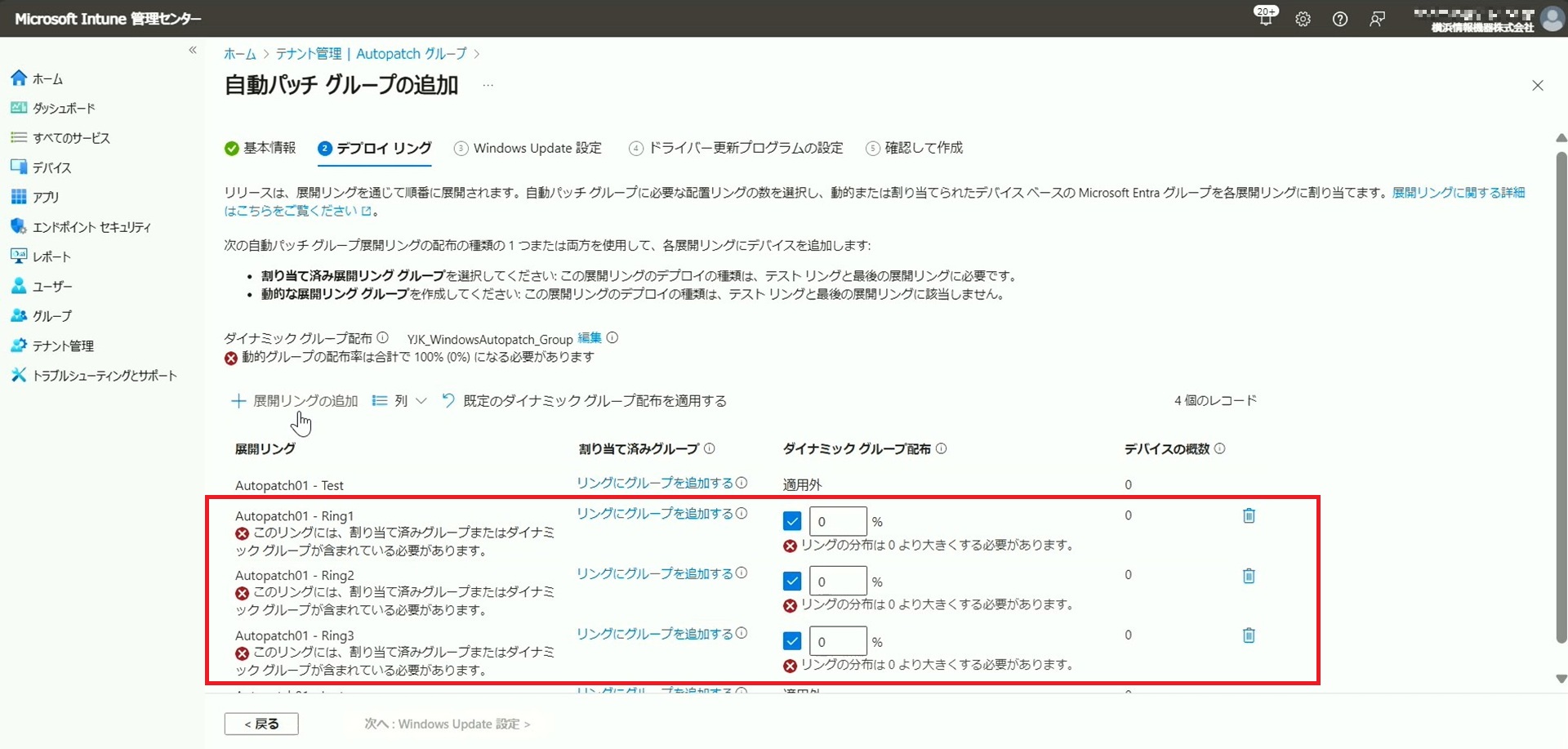The image size is (1568, 749).
Task: Click リングにグループを追加する for Ring2
Action: point(655,574)
